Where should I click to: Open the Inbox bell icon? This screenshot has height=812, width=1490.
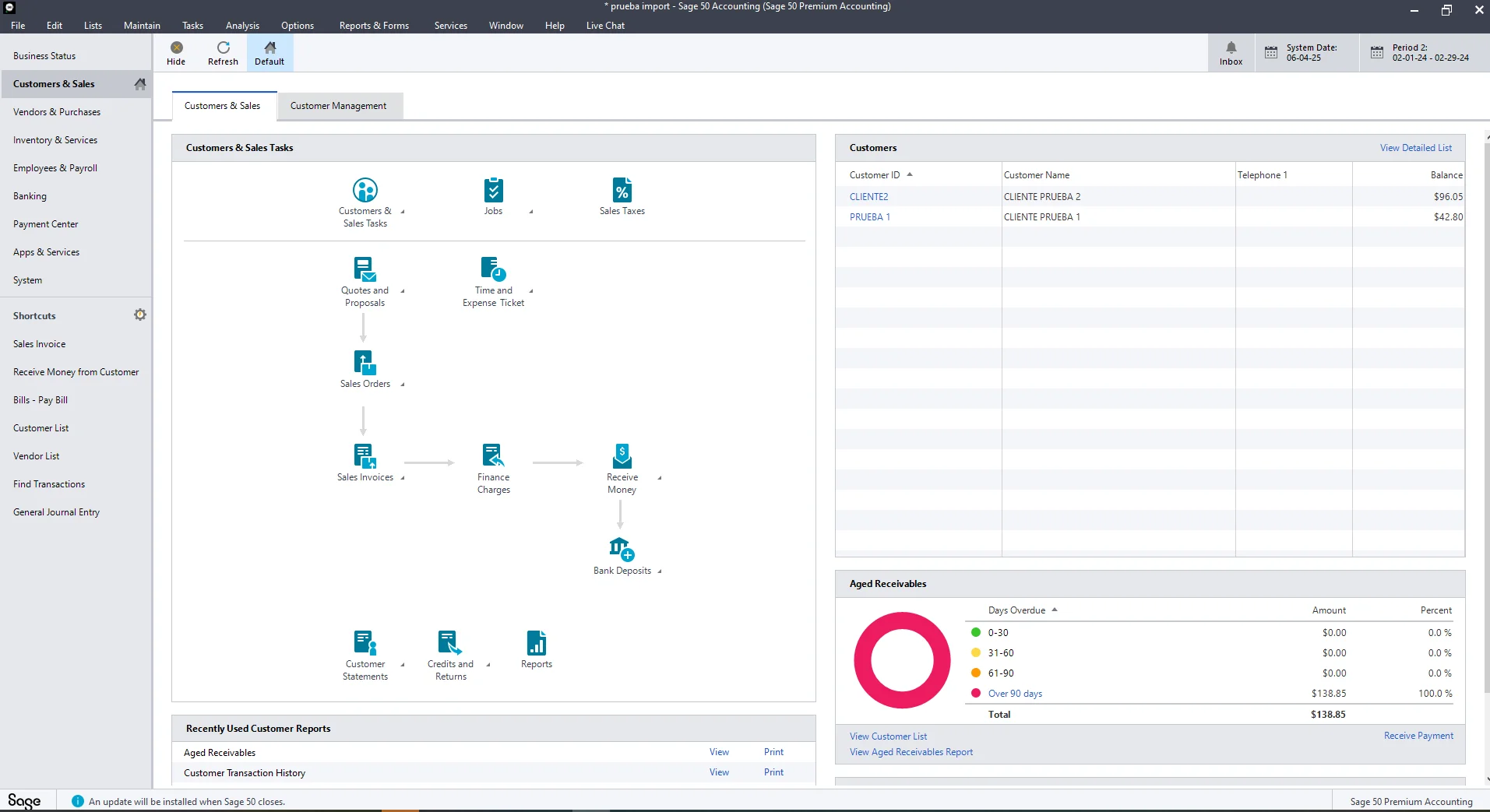click(1231, 47)
